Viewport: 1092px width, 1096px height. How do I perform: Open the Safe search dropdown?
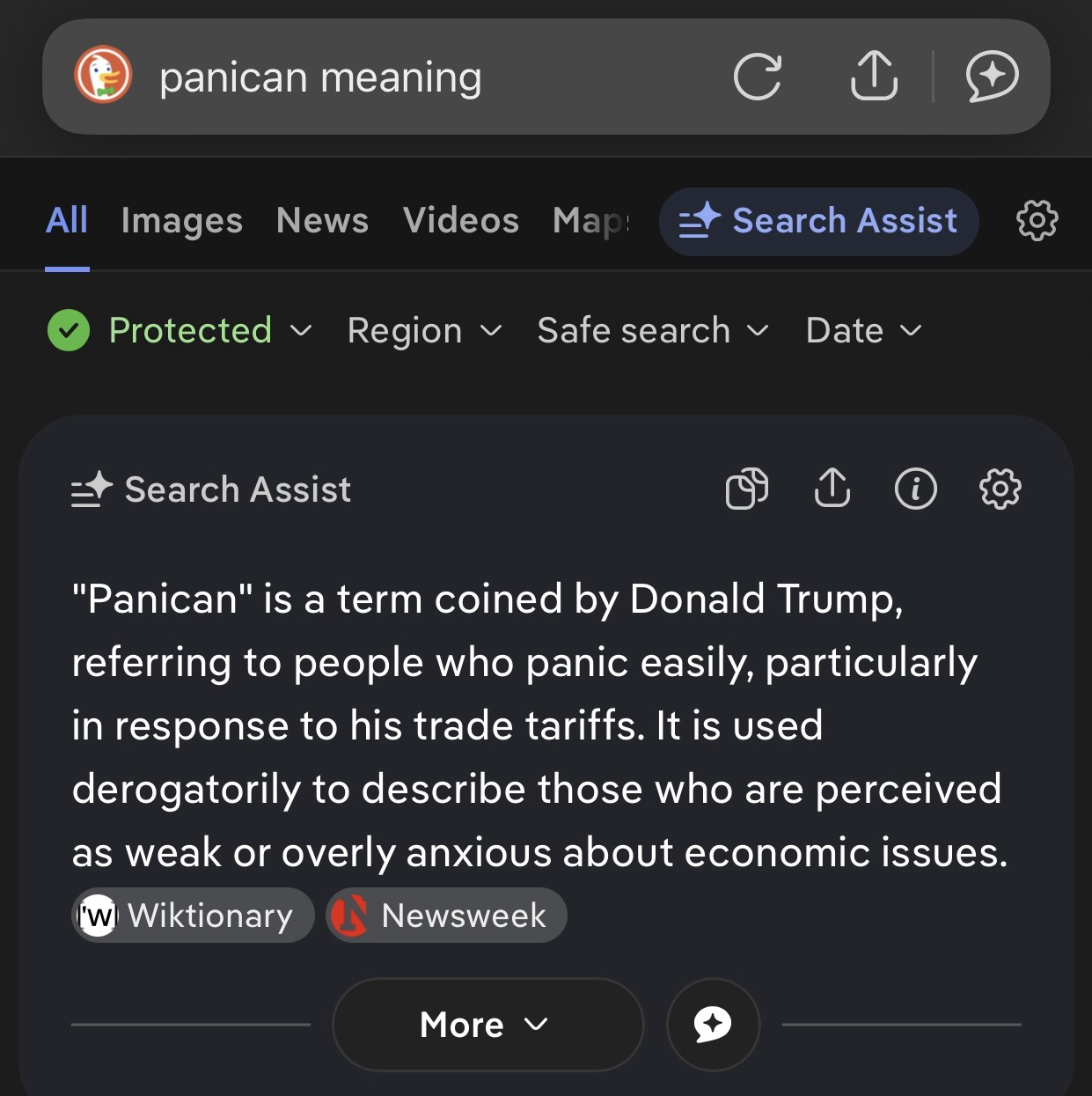653,331
